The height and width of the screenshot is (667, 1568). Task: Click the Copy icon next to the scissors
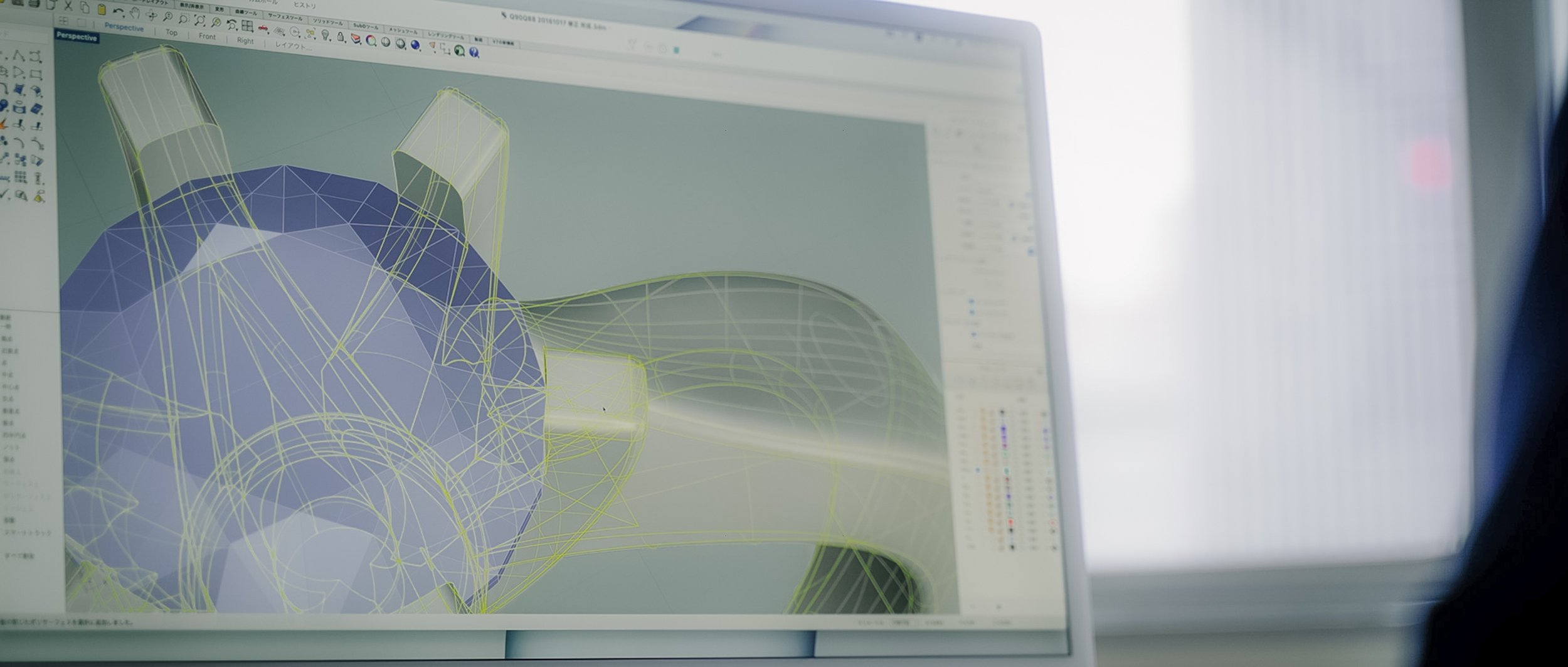coord(85,8)
